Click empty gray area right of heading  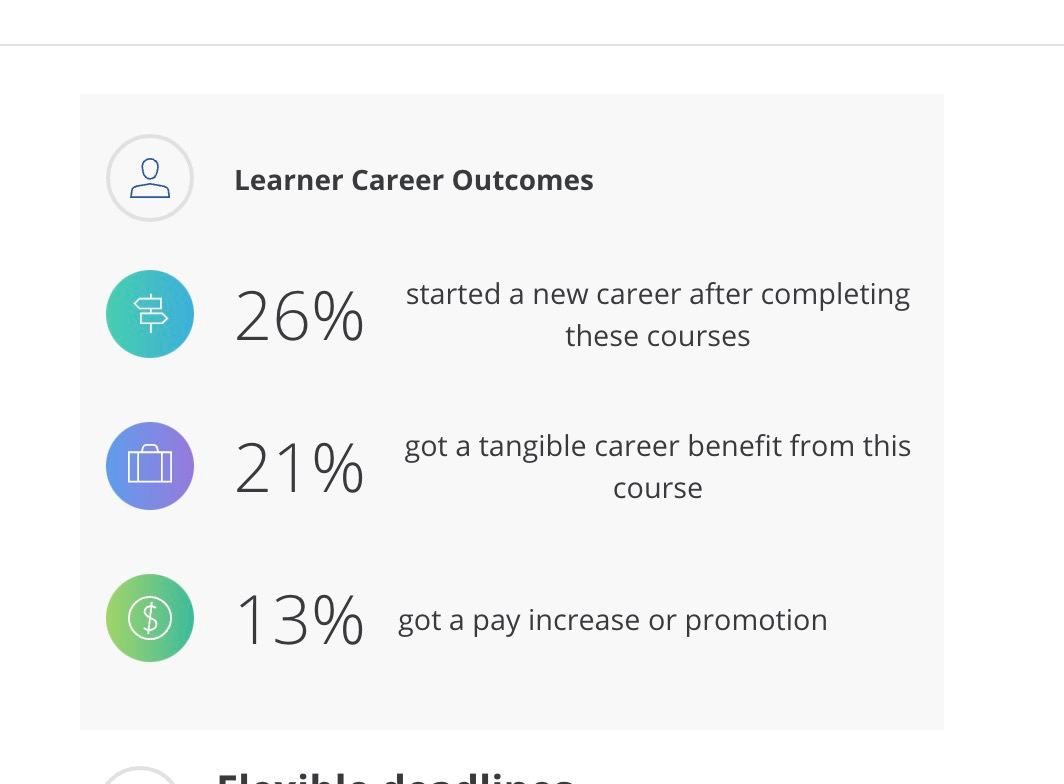point(767,180)
